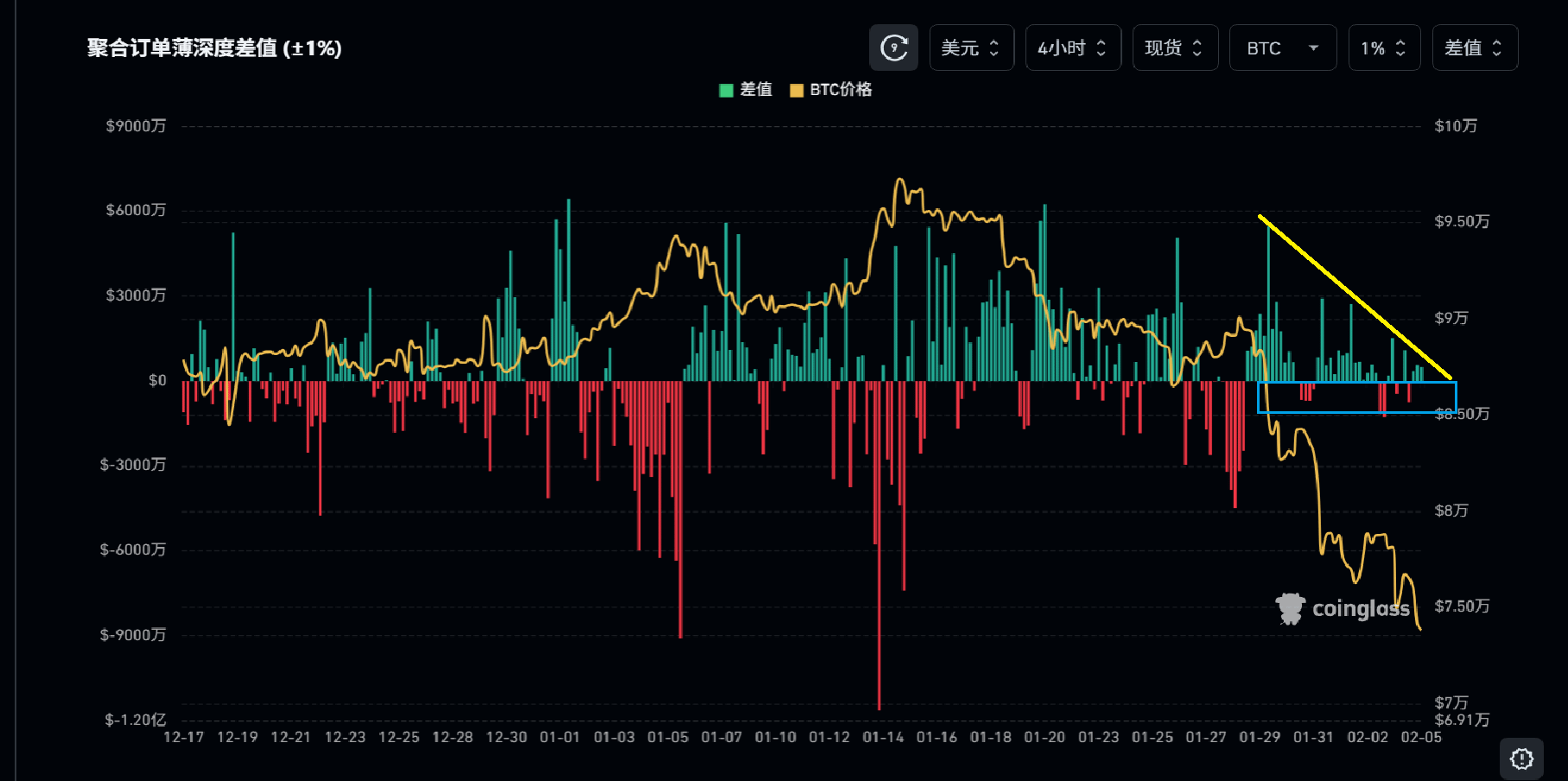Screen dimensions: 1568x781
Task: Click the $-9000万 left axis label
Action: point(133,635)
